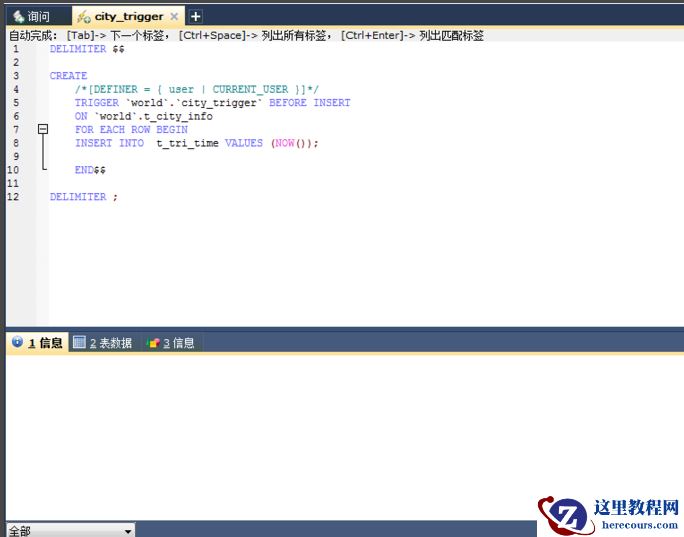The image size is (684, 537).
Task: Click BEFORE INSERT text on line 5
Action: pyautogui.click(x=310, y=103)
